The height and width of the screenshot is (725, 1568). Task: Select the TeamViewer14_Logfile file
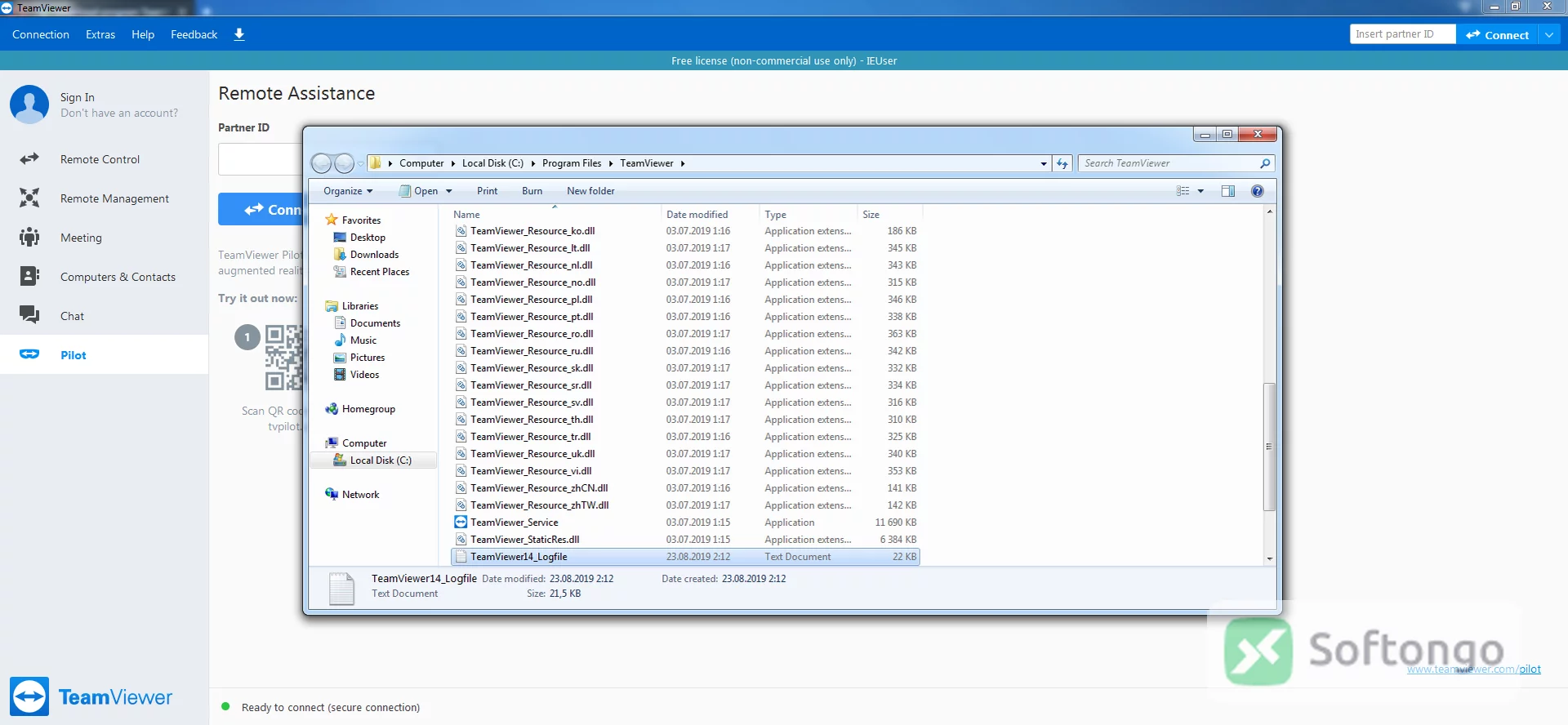point(685,557)
